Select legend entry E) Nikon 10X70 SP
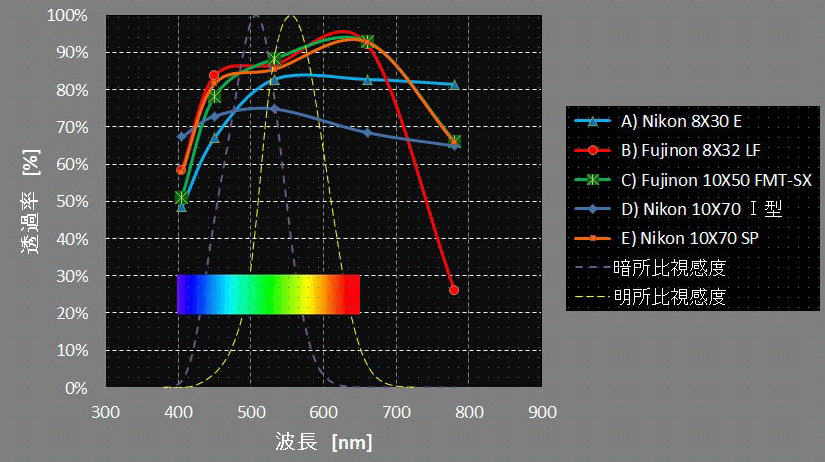Image resolution: width=825 pixels, height=462 pixels. click(x=666, y=238)
